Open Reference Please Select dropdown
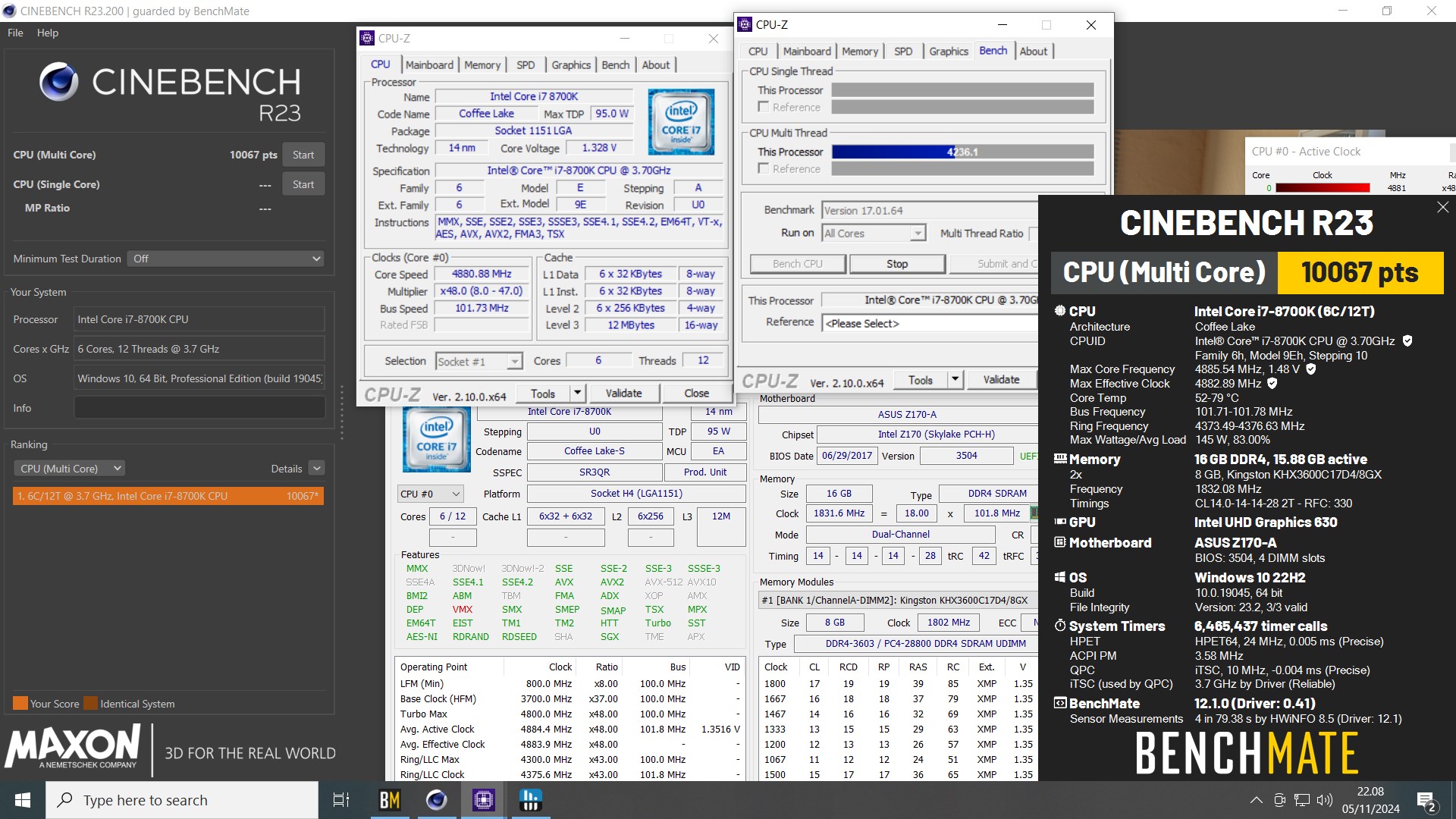1456x819 pixels. pyautogui.click(x=930, y=323)
